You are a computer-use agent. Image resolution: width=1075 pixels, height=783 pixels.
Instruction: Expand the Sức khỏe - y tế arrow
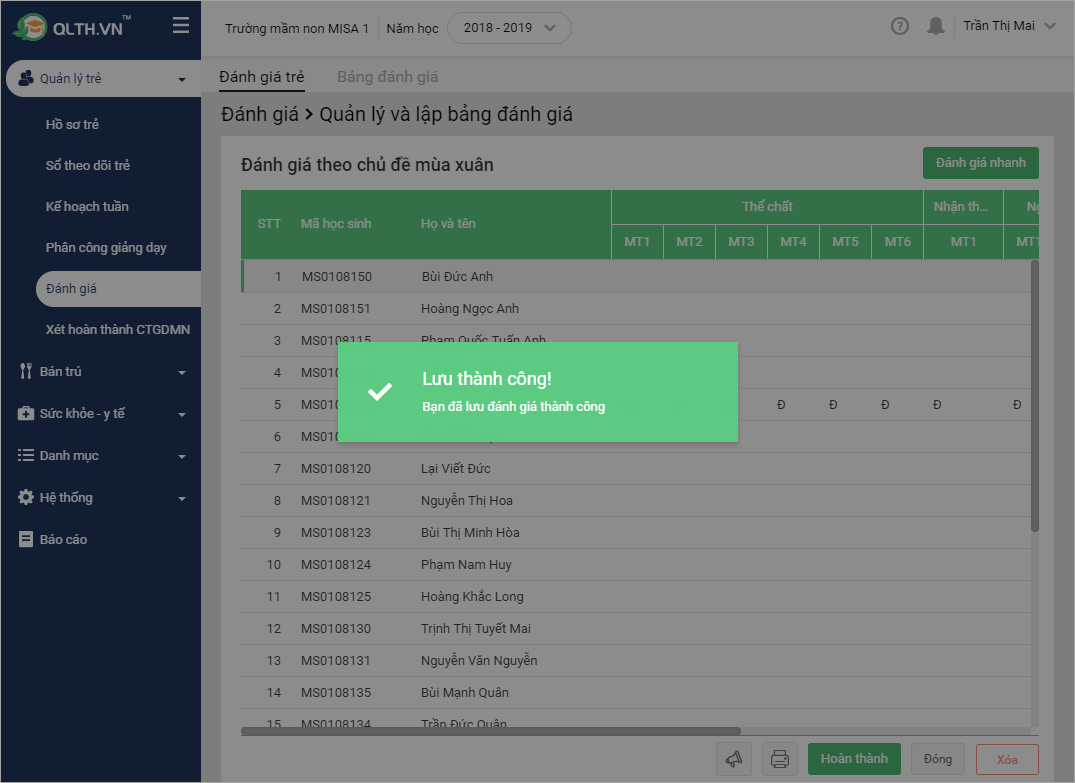pos(182,415)
